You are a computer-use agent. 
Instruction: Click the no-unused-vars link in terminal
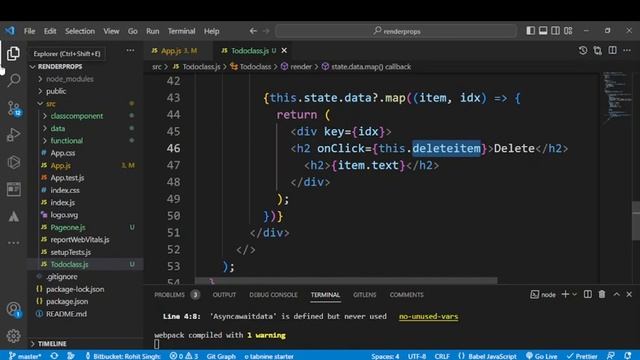429,316
